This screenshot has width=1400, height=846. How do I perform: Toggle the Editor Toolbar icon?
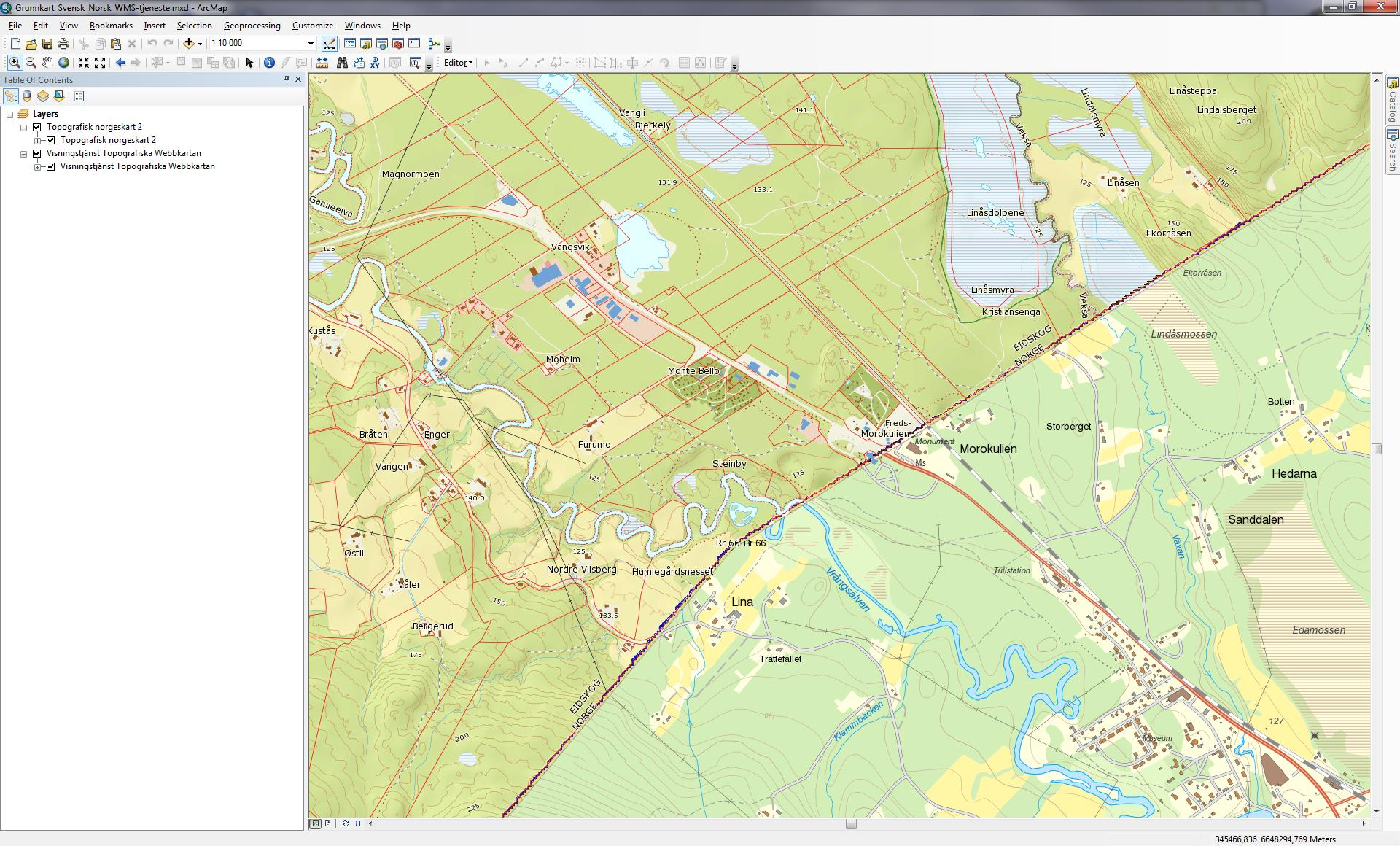click(330, 44)
